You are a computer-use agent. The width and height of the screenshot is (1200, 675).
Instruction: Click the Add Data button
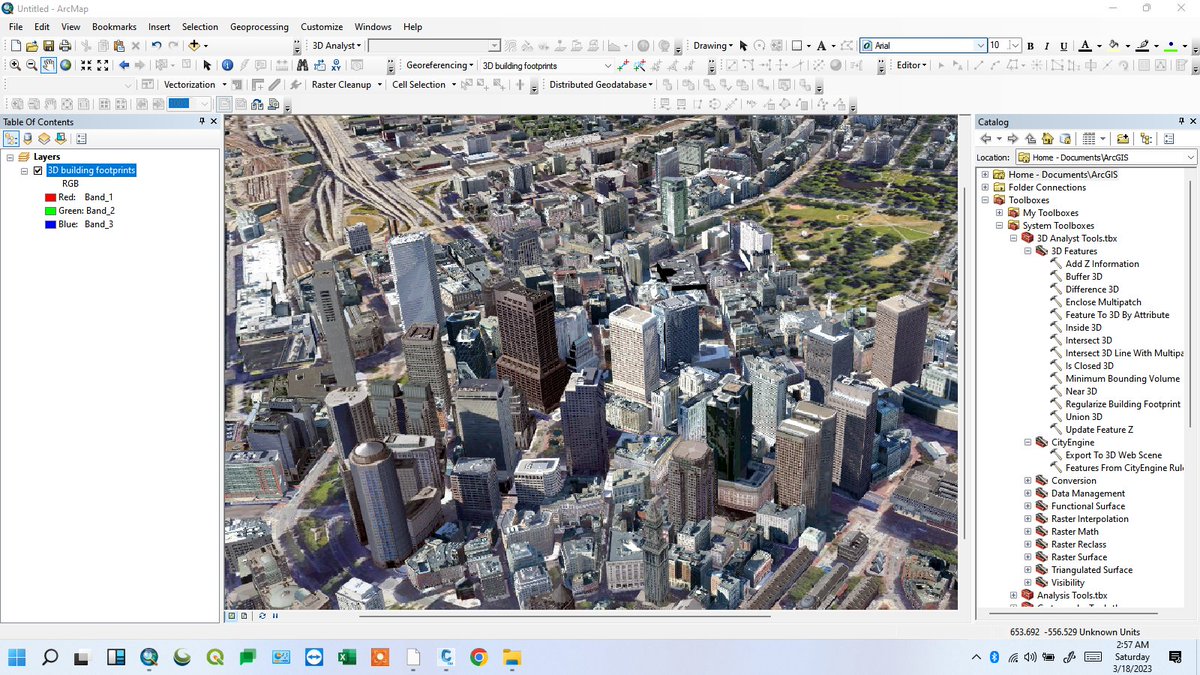(x=194, y=46)
